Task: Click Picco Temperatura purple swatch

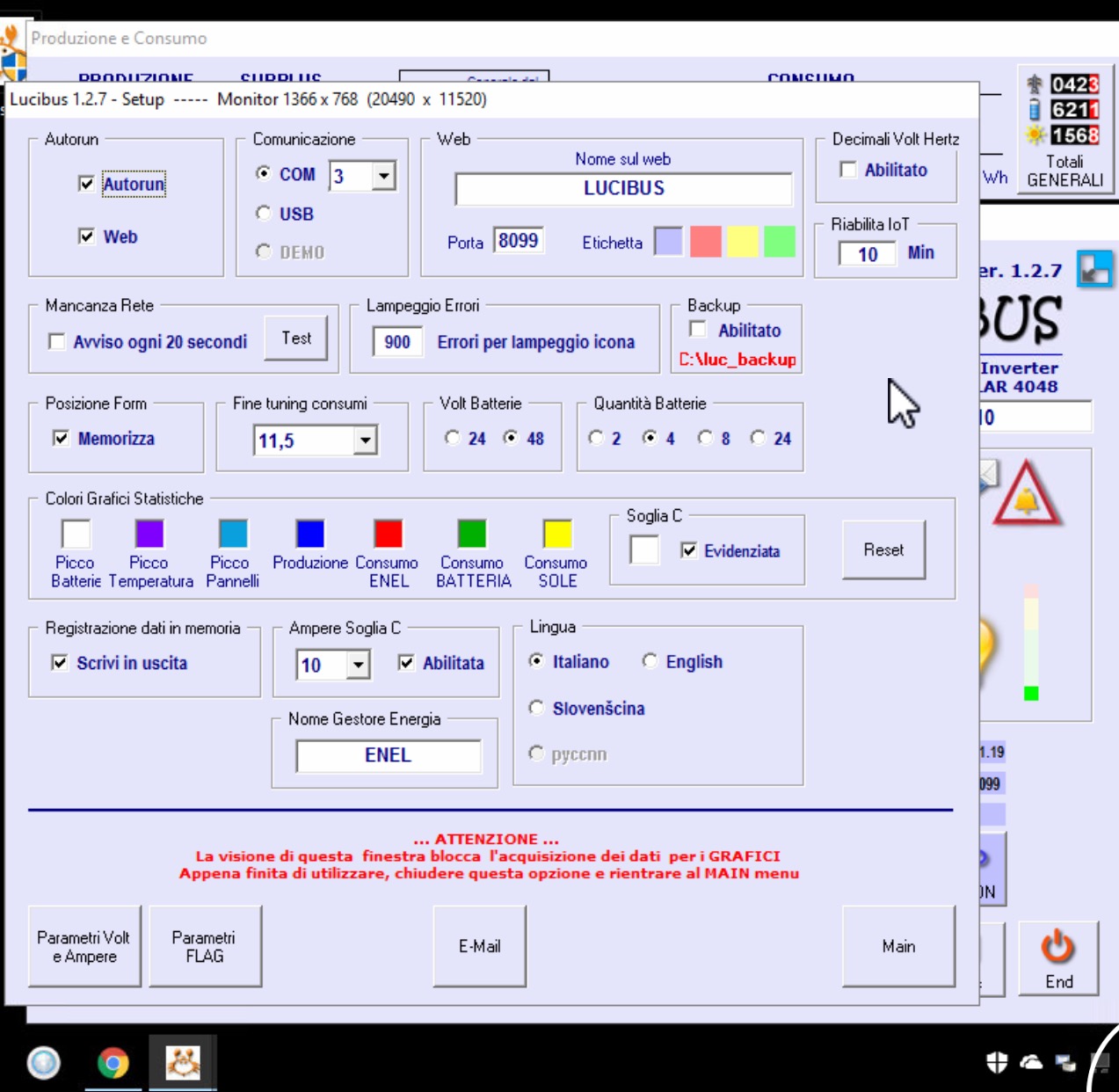Action: [149, 534]
